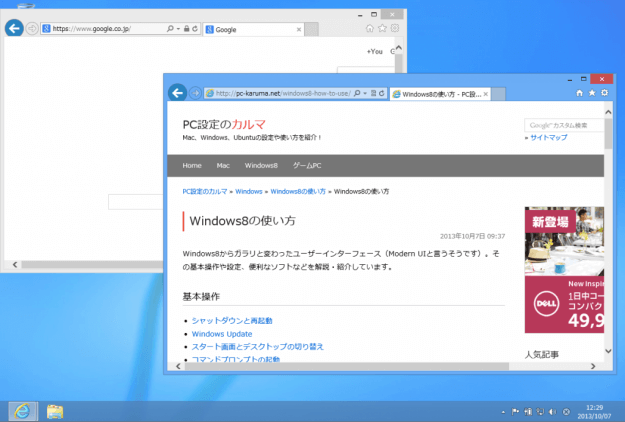
Task: Click the Windows breadcrumb link
Action: [249, 192]
